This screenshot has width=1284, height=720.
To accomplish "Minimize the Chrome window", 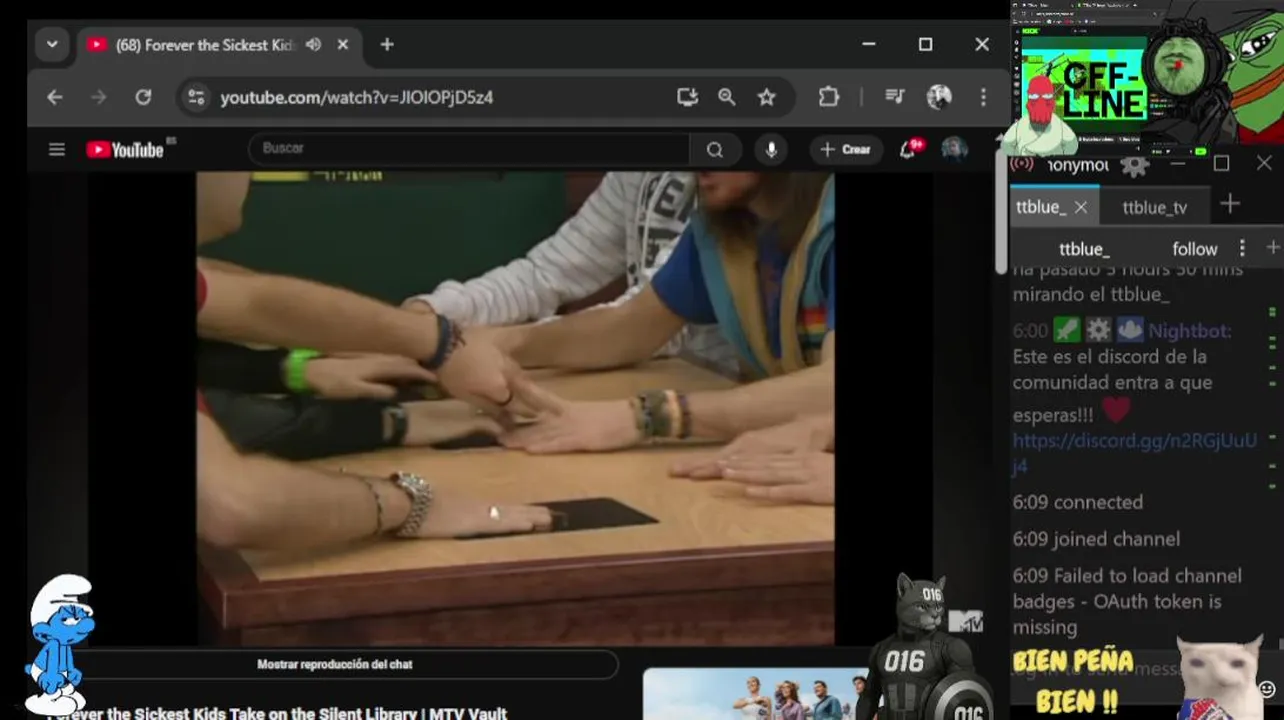I will click(869, 44).
